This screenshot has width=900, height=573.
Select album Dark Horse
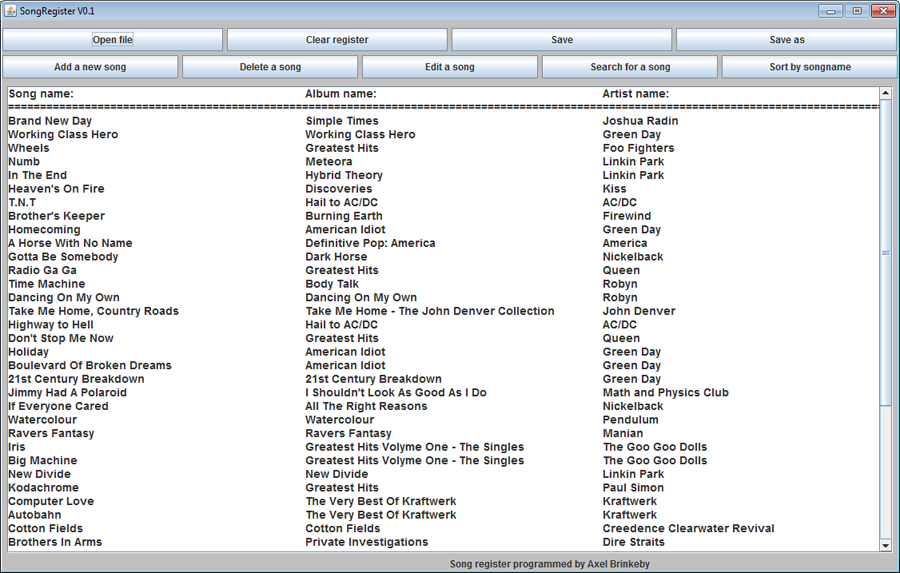click(336, 257)
